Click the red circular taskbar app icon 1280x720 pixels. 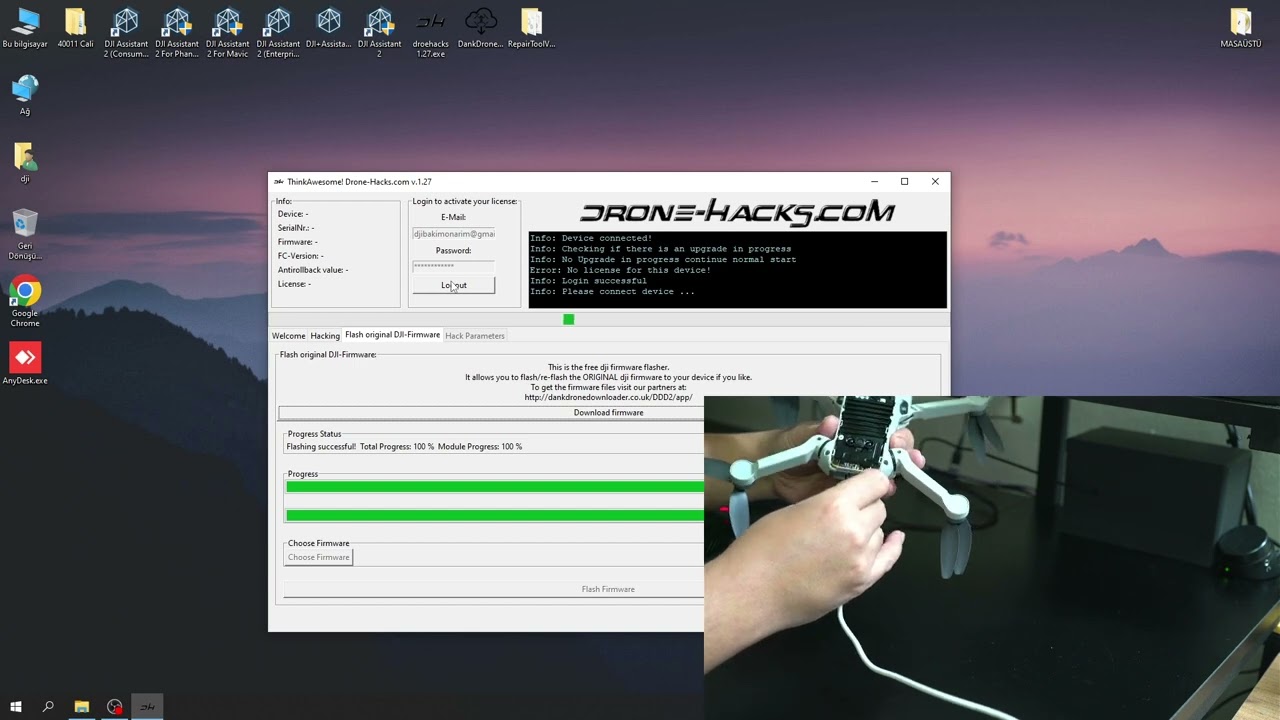click(115, 707)
